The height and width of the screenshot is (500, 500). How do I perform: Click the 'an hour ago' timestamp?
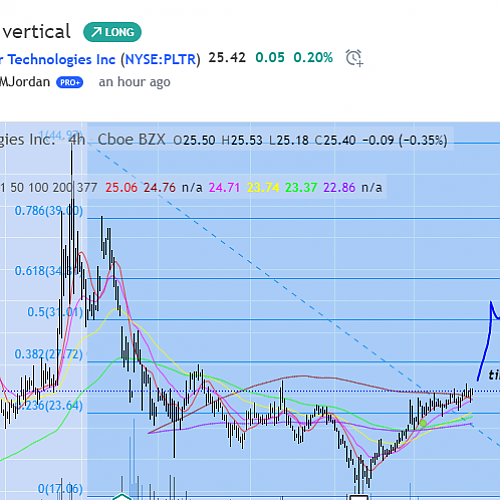pos(134,82)
